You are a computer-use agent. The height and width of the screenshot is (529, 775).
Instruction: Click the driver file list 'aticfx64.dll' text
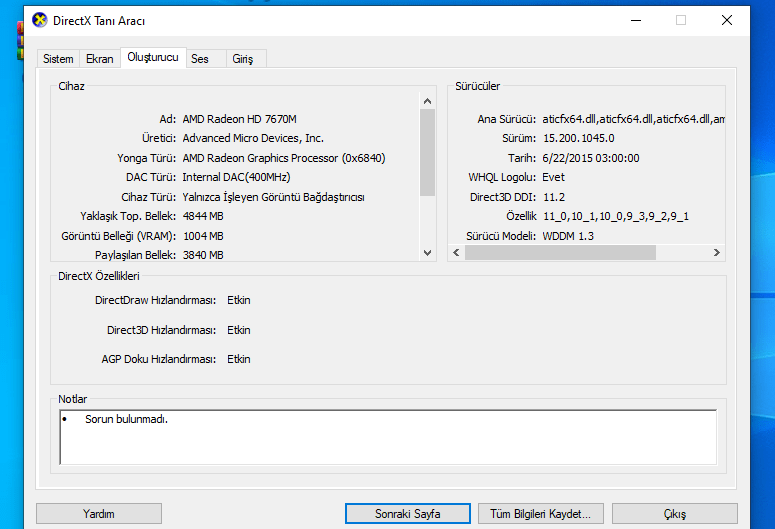pos(634,119)
